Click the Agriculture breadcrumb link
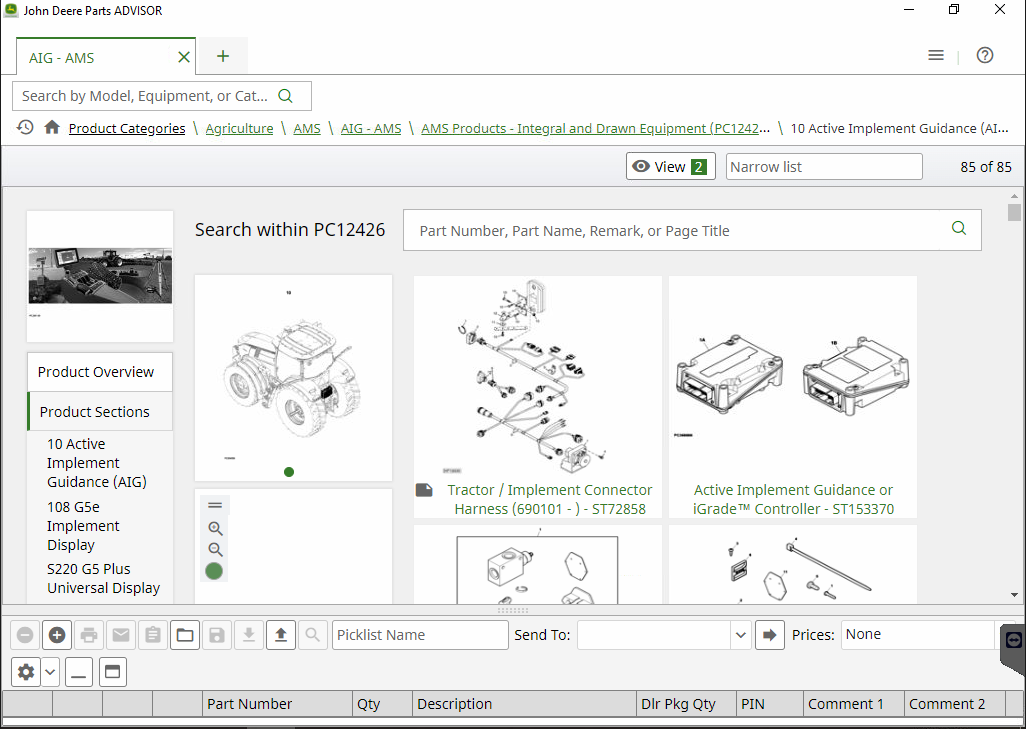 coord(239,128)
